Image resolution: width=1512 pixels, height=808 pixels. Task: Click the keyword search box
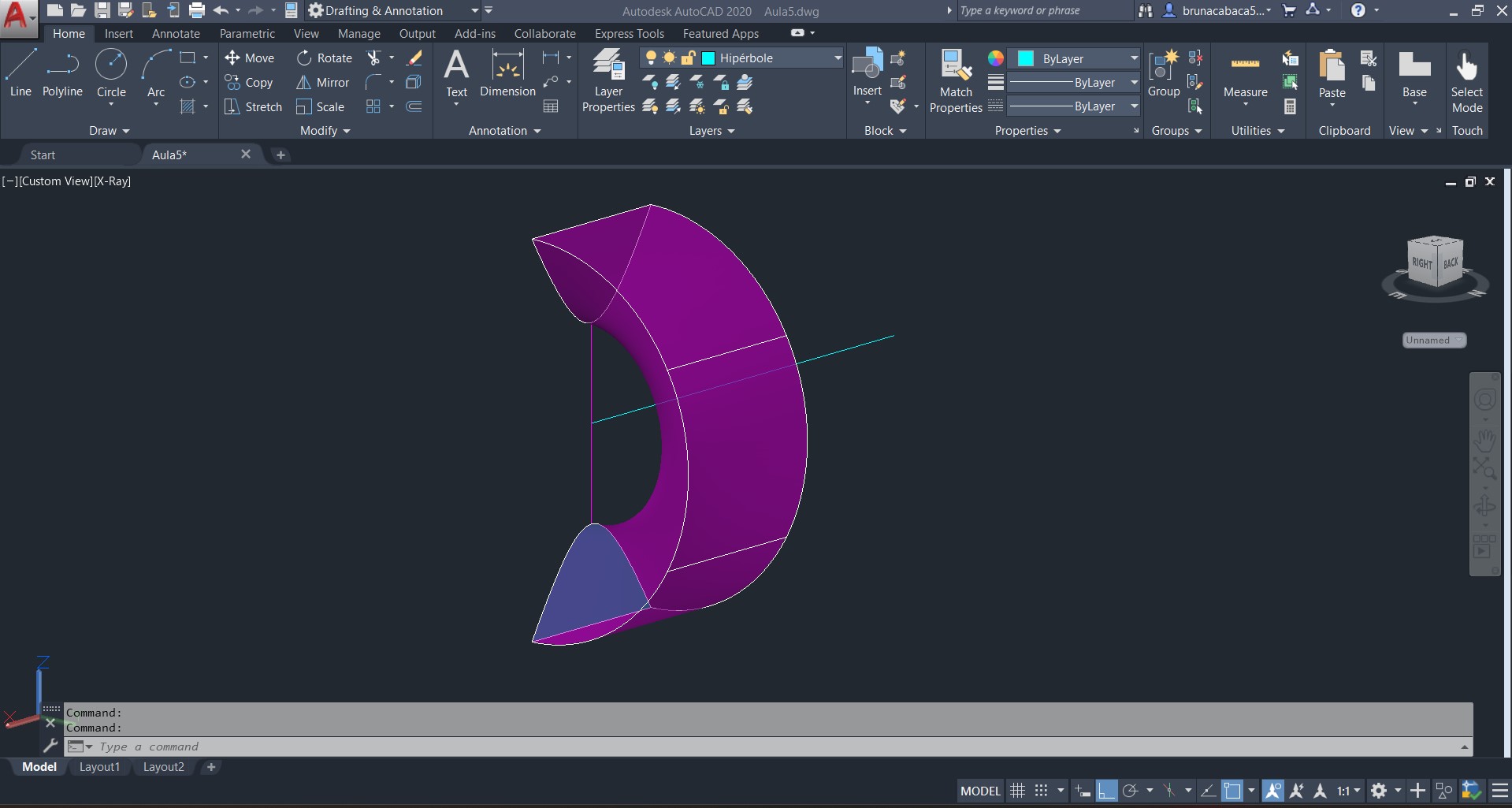click(x=1044, y=10)
